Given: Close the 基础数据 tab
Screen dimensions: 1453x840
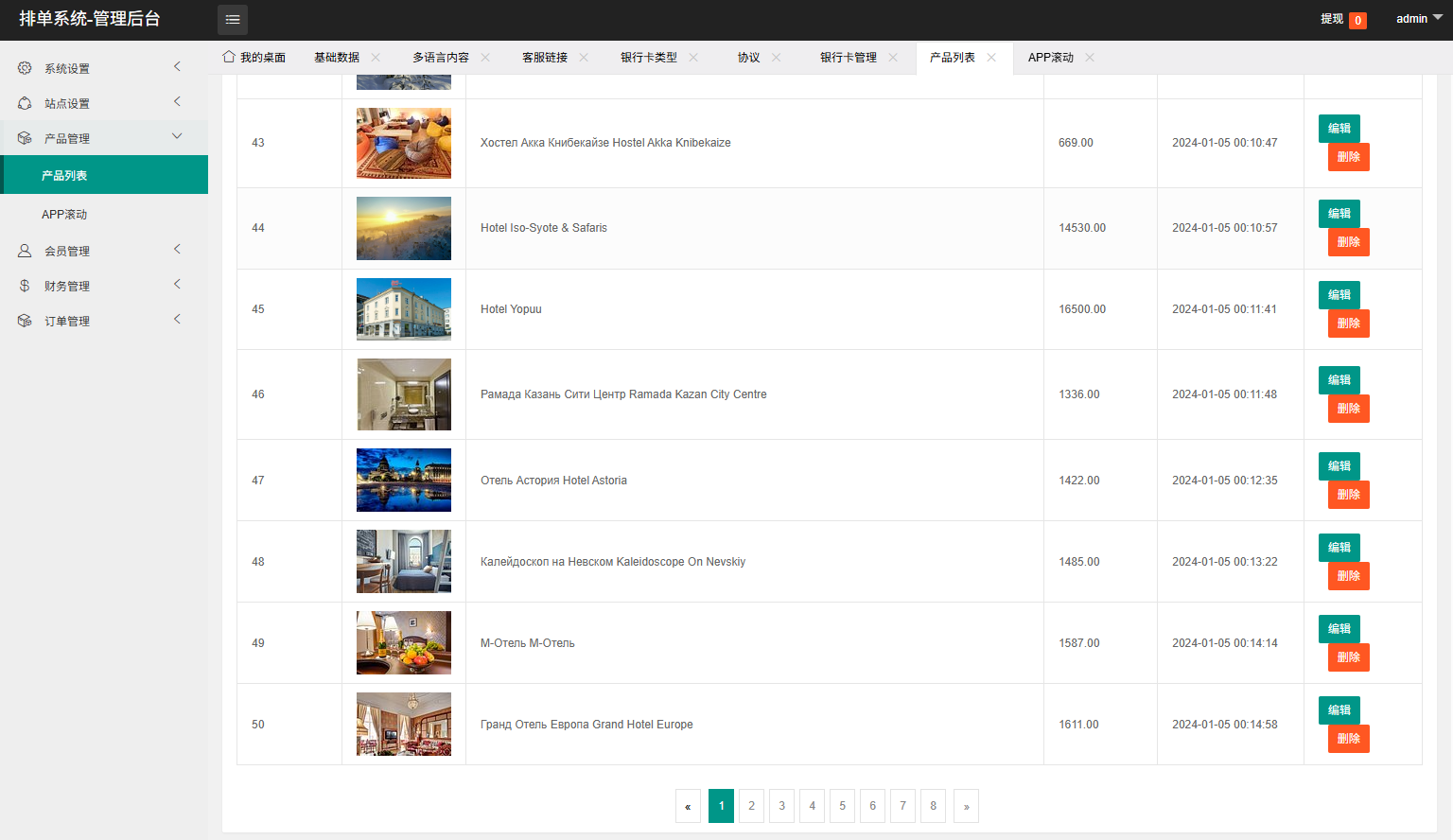Looking at the screenshot, I should point(376,57).
